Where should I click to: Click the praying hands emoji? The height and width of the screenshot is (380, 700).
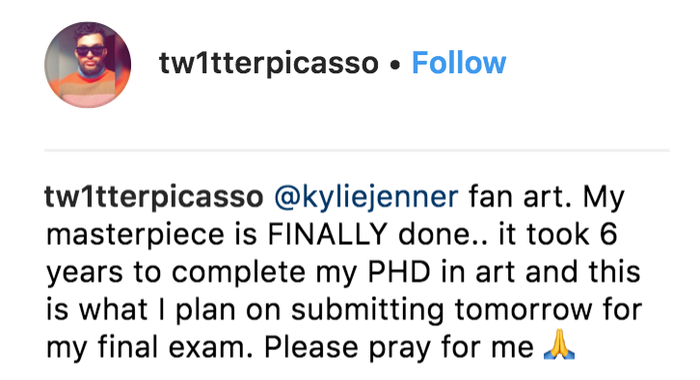[x=559, y=344]
